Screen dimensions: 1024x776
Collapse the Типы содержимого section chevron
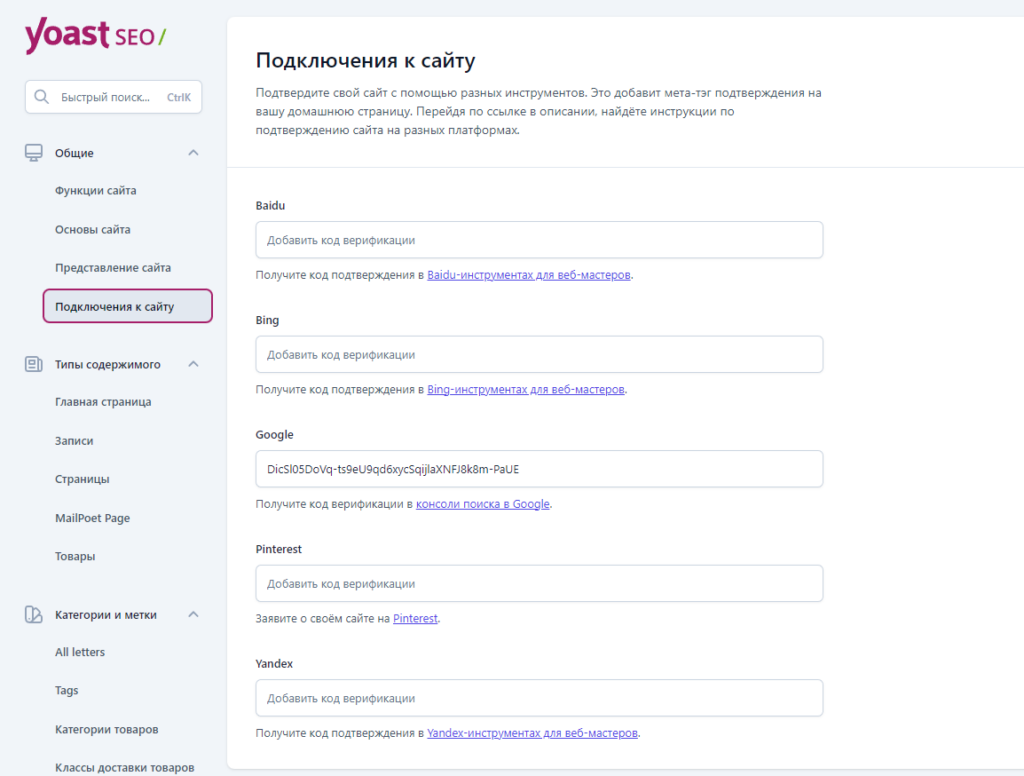point(193,364)
